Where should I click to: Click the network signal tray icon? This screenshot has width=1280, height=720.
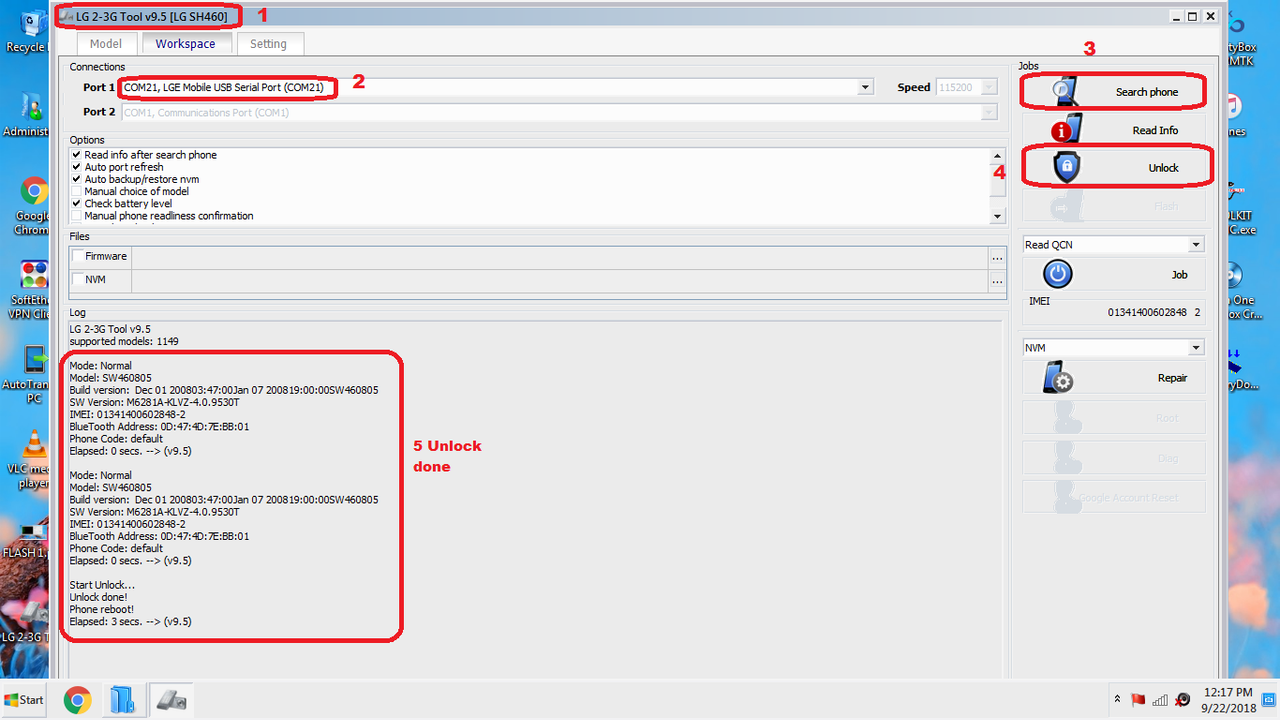click(x=1160, y=699)
